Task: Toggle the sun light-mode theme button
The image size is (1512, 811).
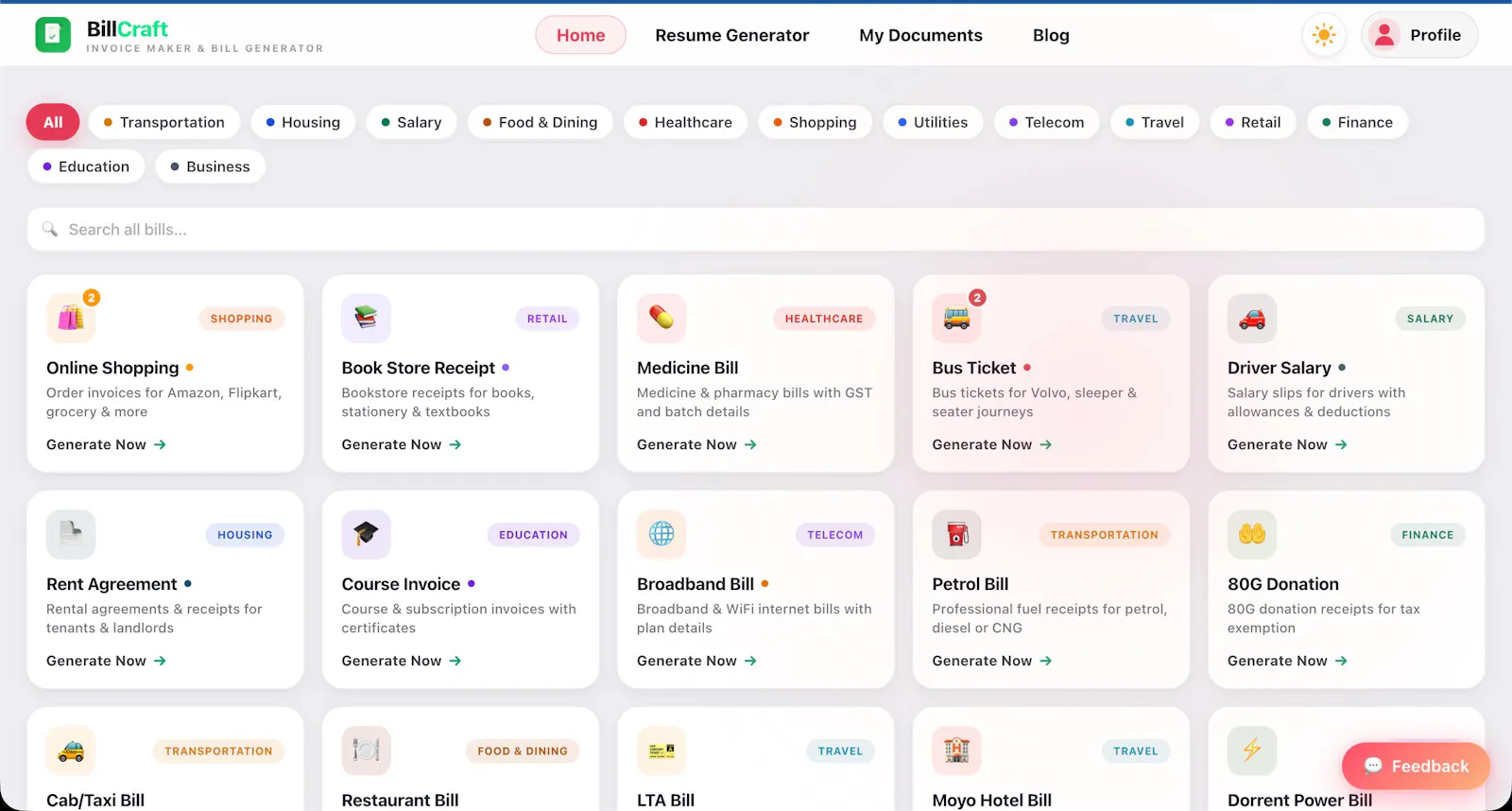Action: 1324,35
